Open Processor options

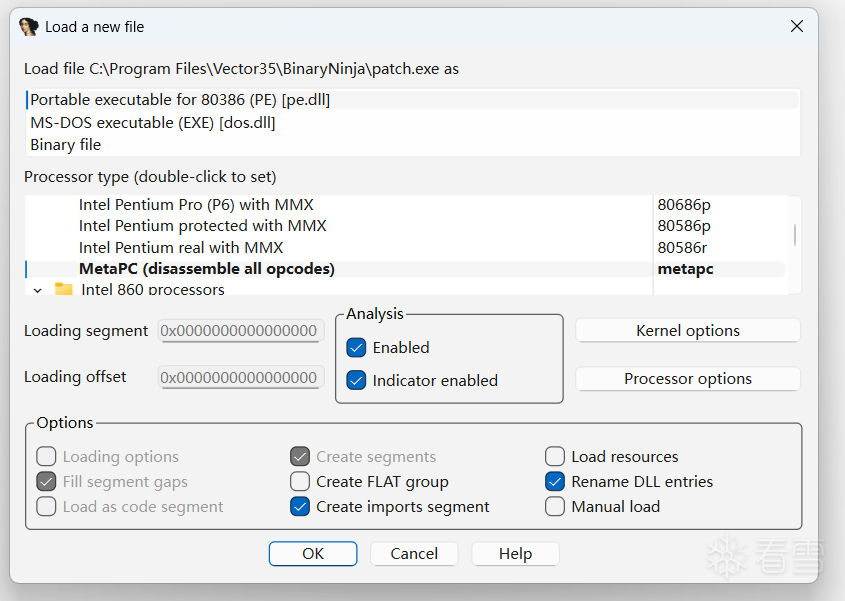688,379
